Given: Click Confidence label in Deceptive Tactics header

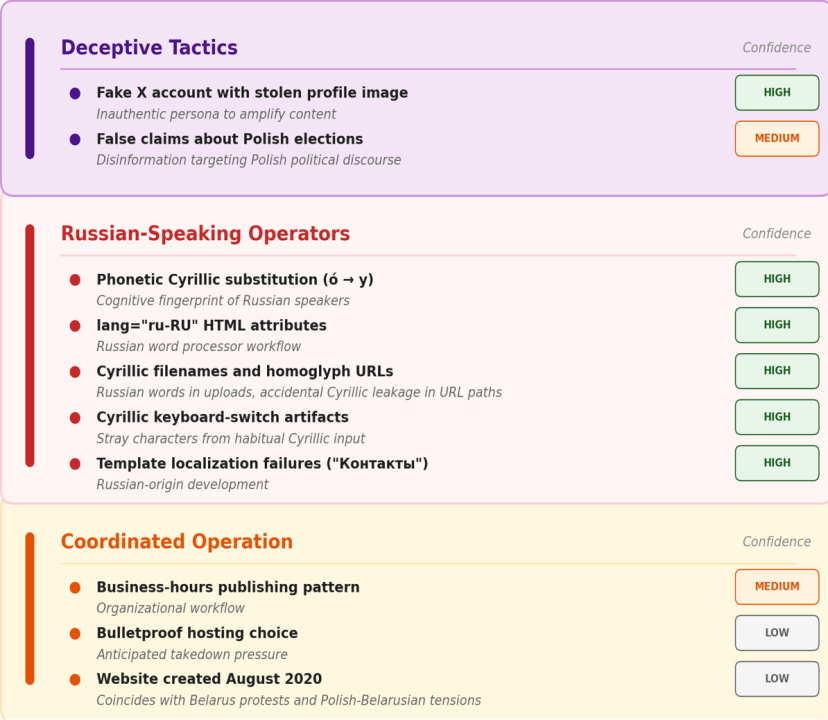Looking at the screenshot, I should [x=776, y=48].
